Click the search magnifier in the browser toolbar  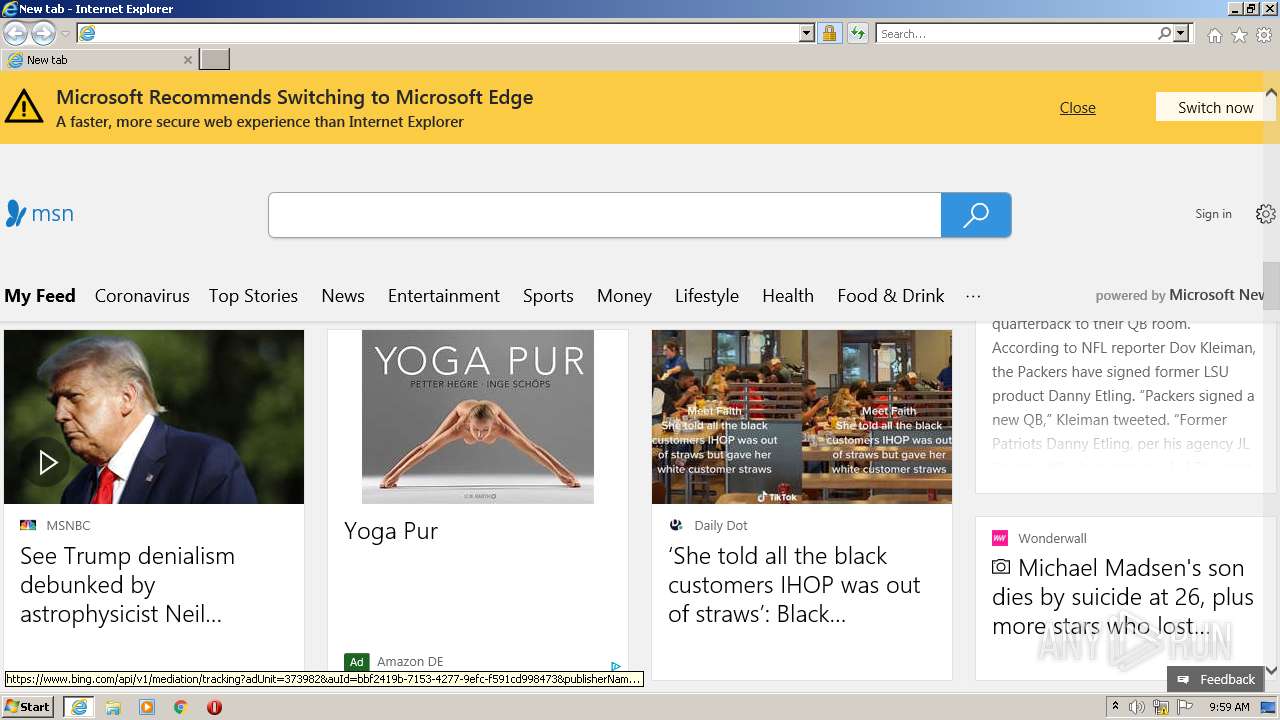point(1164,33)
